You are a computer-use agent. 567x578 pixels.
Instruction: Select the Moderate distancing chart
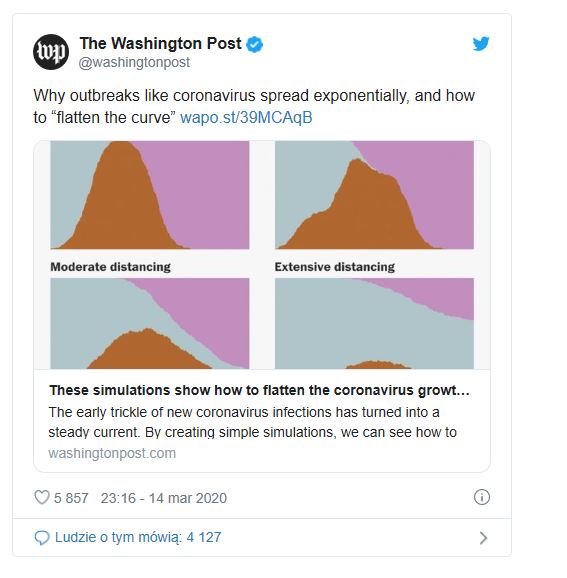click(x=150, y=323)
